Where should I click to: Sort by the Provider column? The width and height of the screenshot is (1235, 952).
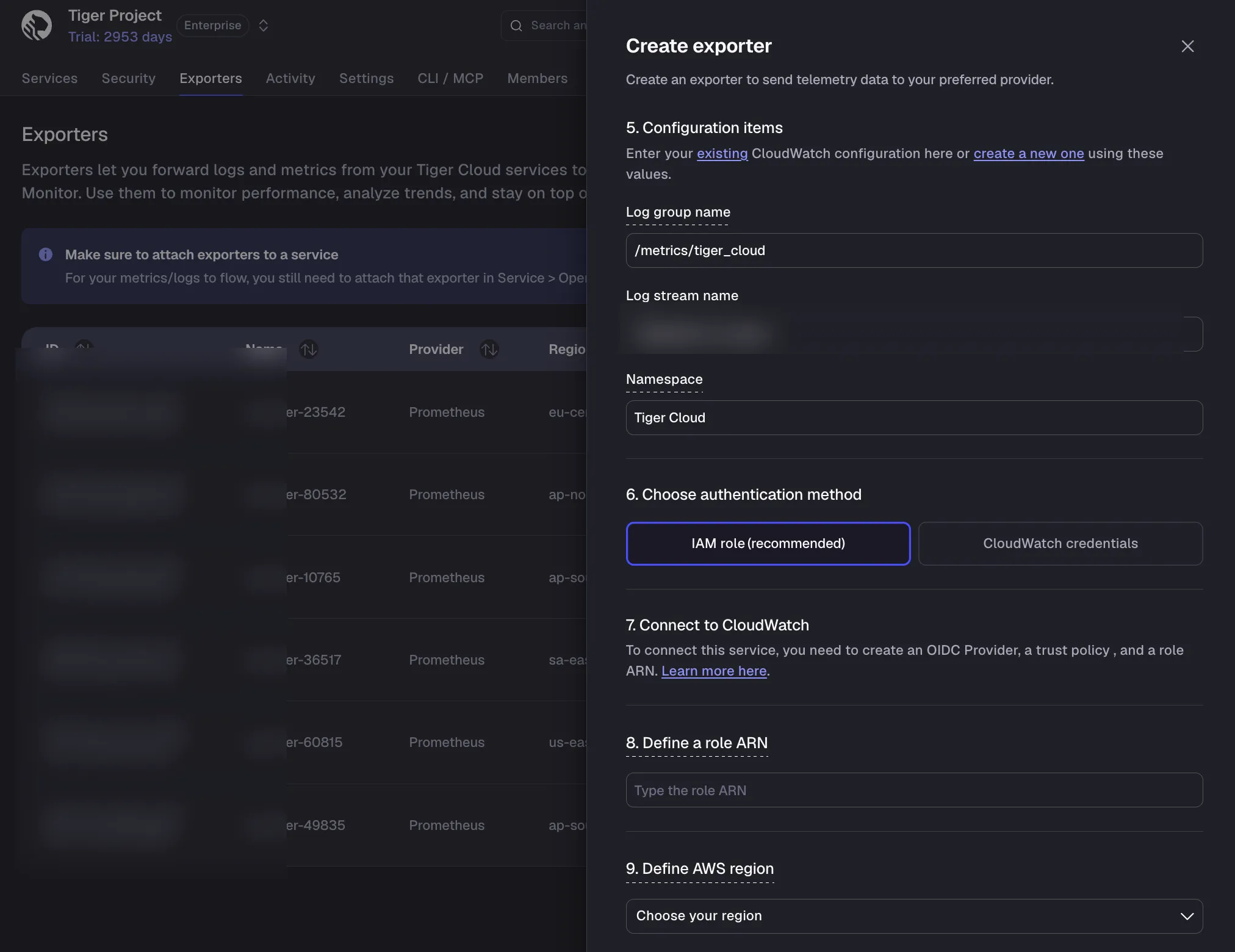(489, 349)
